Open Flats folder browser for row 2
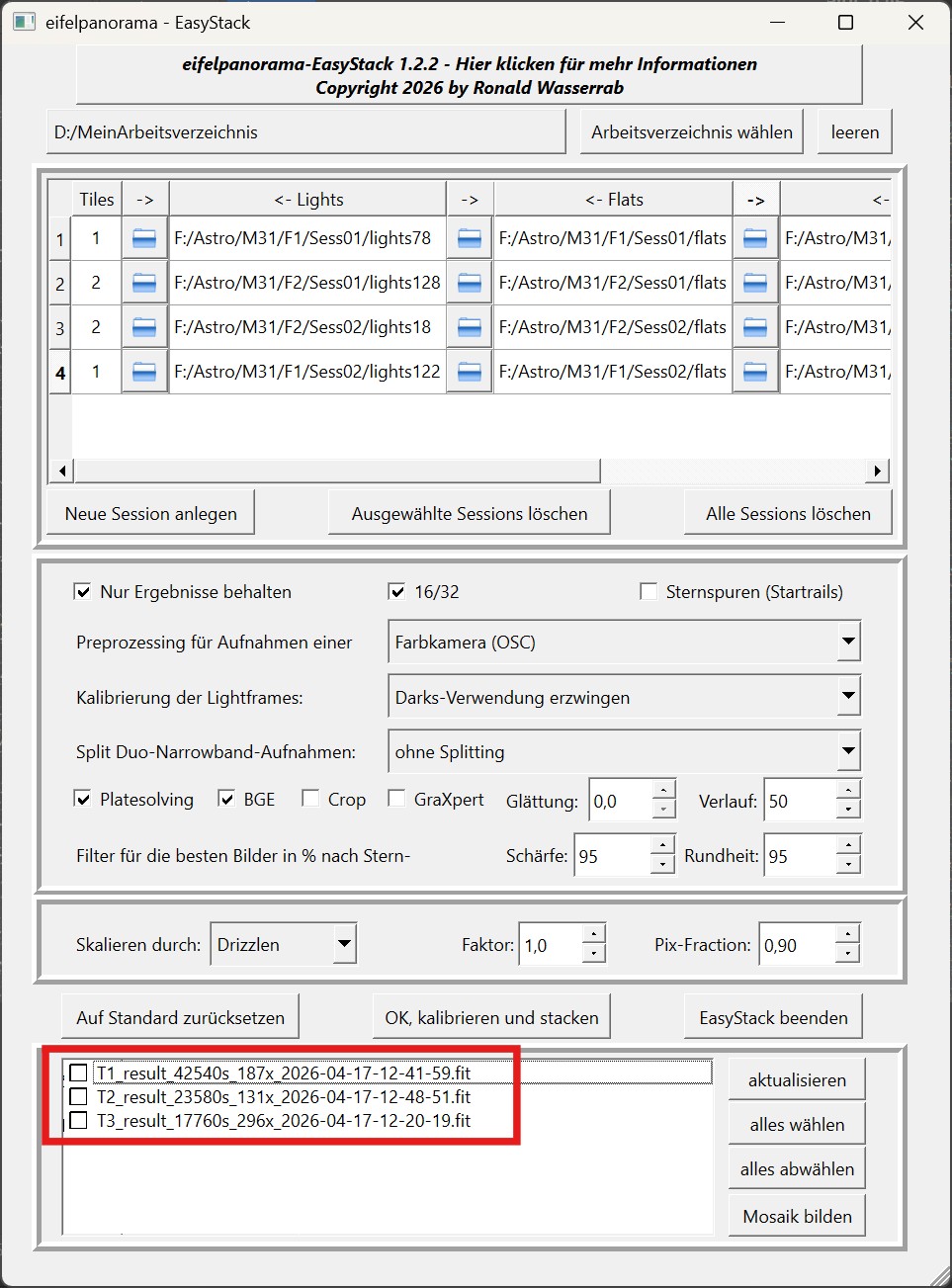952x1288 pixels. 470,283
